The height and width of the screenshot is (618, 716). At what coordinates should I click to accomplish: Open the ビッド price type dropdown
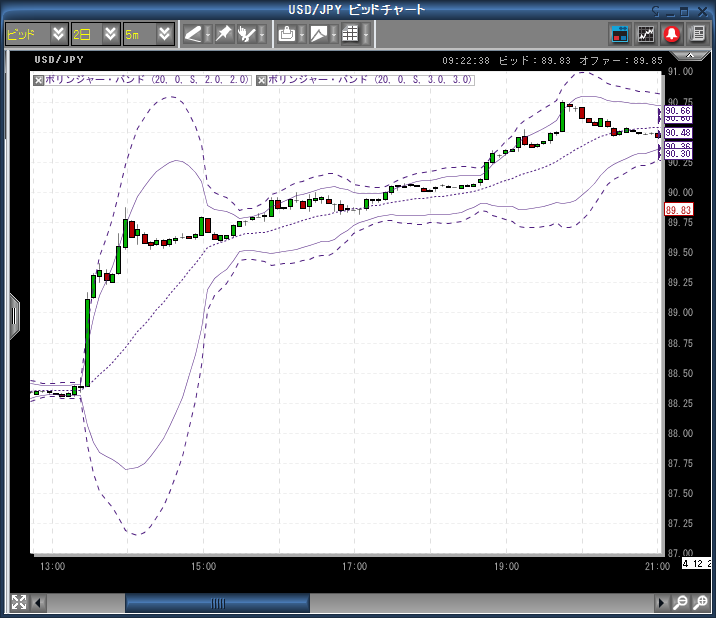pos(36,33)
